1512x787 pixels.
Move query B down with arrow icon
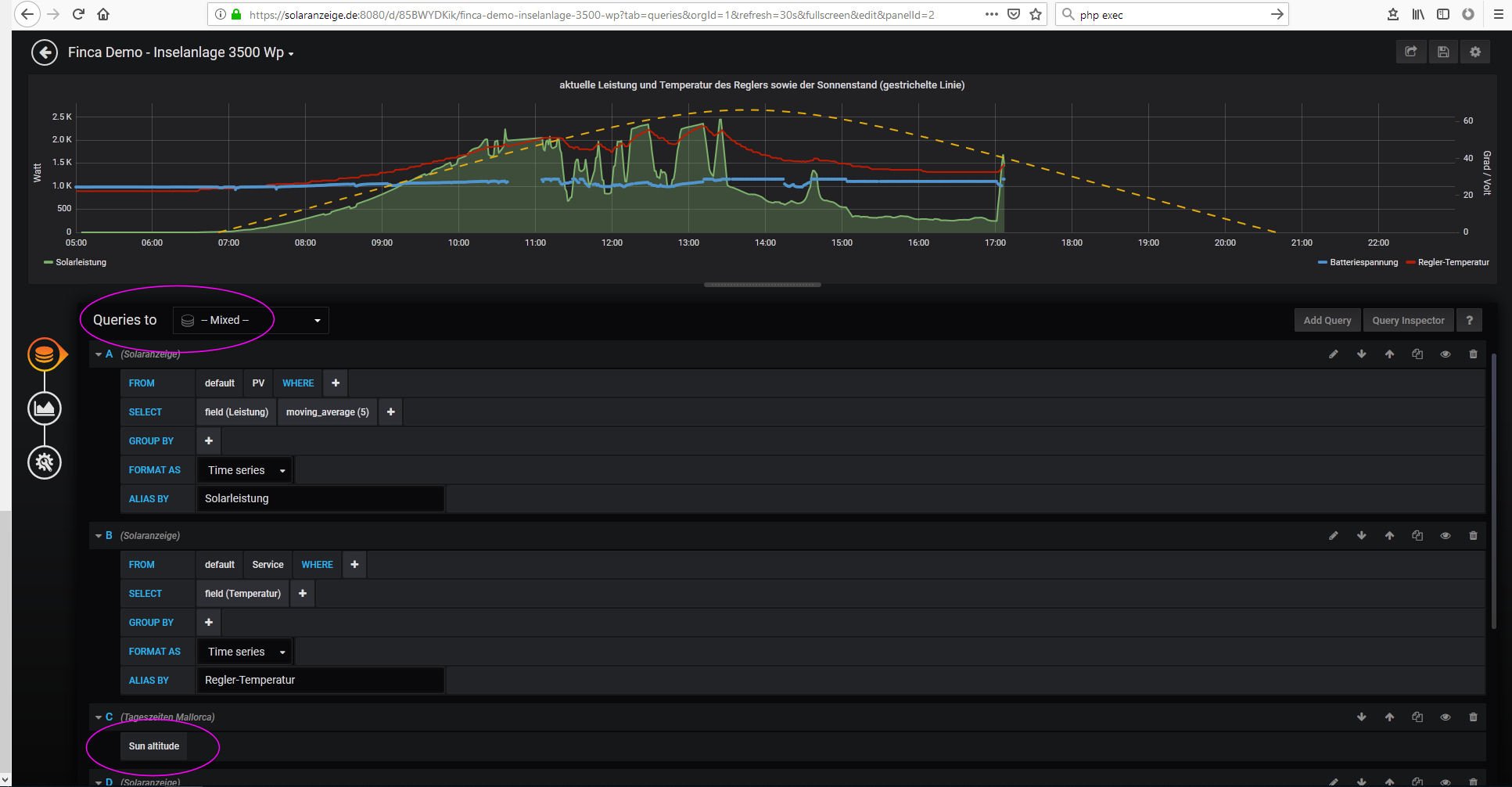tap(1362, 536)
